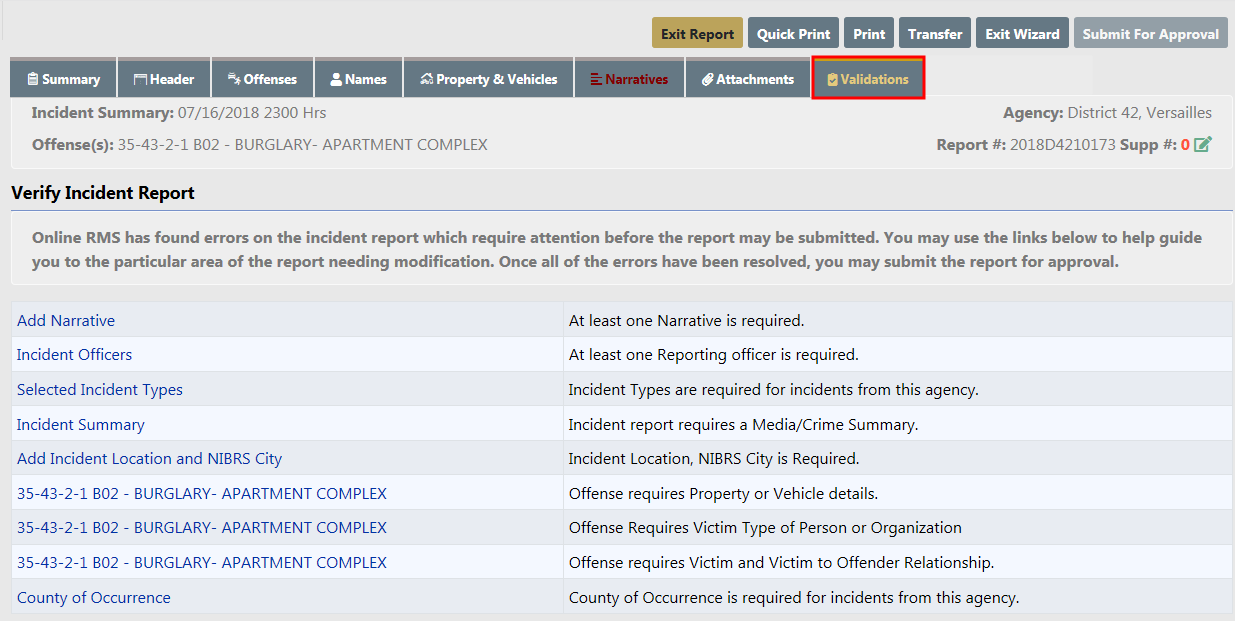Open the Burglary link requiring Property or Vehicle details
Screen dimensions: 1235x621
(201, 494)
